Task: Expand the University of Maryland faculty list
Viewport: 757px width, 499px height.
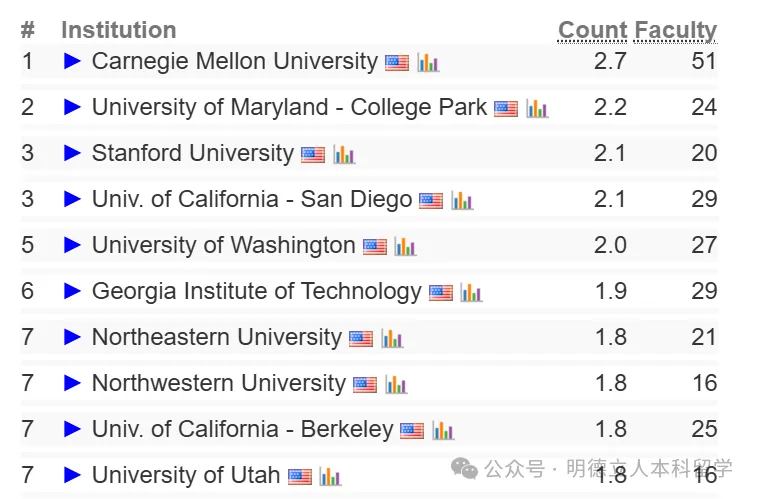Action: (72, 107)
